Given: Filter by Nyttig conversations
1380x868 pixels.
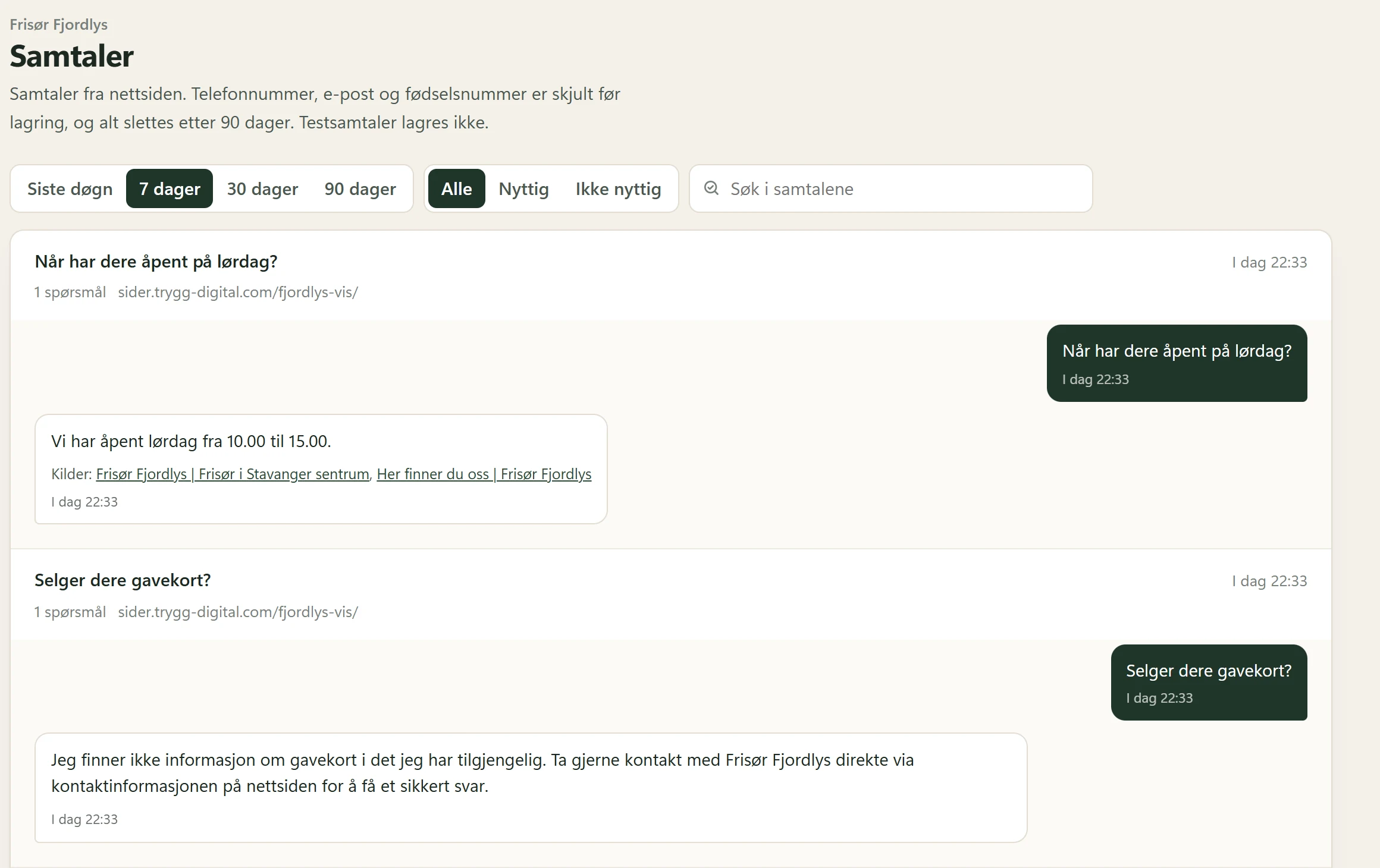Looking at the screenshot, I should [523, 188].
